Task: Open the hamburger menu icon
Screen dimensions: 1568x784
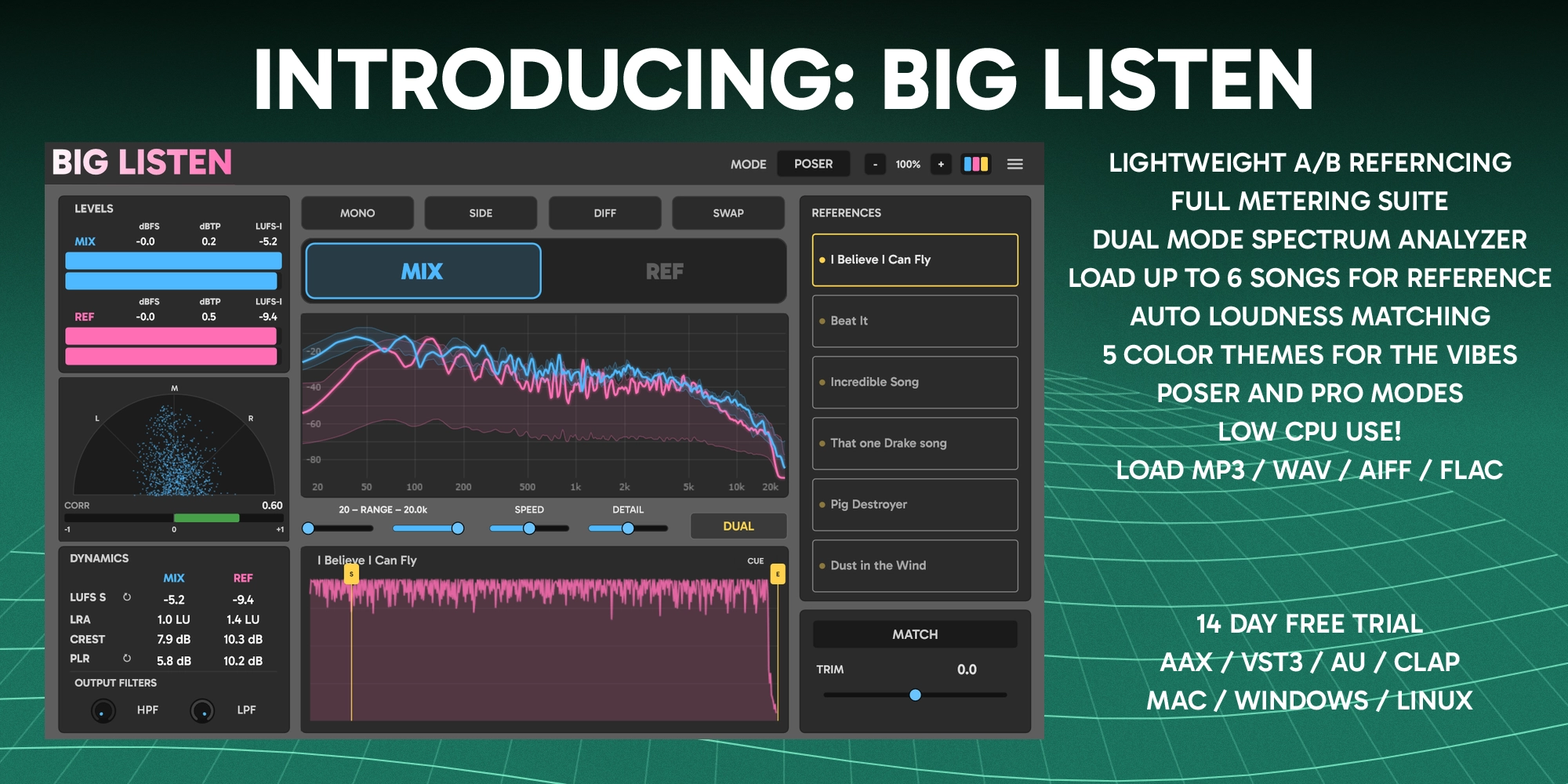Action: [x=1014, y=164]
